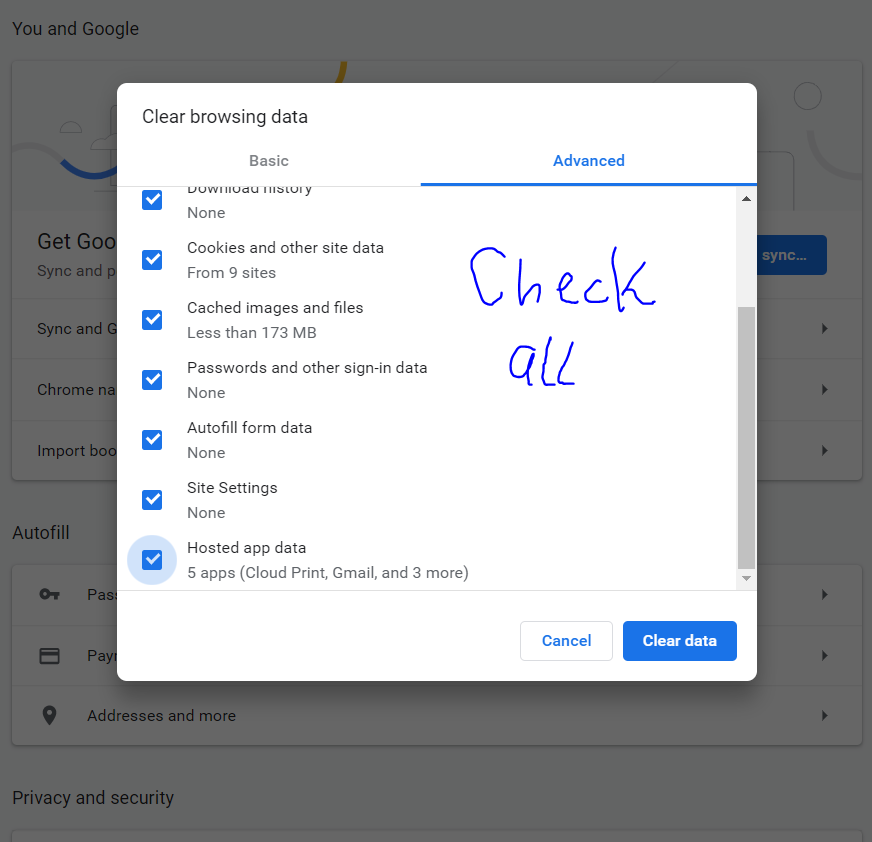The width and height of the screenshot is (872, 842).
Task: Toggle Cached images and files checkbox
Action: pos(152,320)
